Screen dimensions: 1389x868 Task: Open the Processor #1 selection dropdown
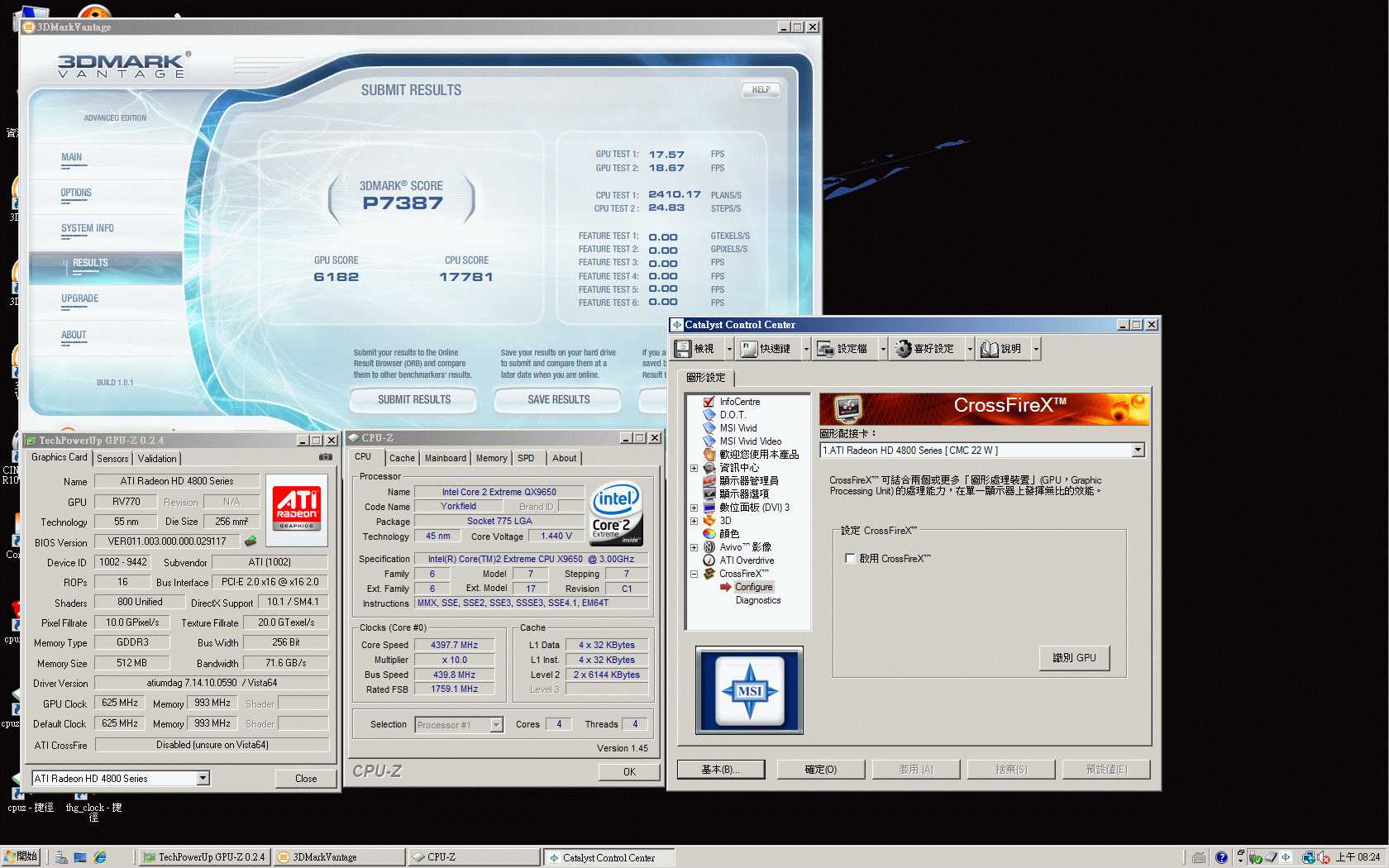coord(496,725)
